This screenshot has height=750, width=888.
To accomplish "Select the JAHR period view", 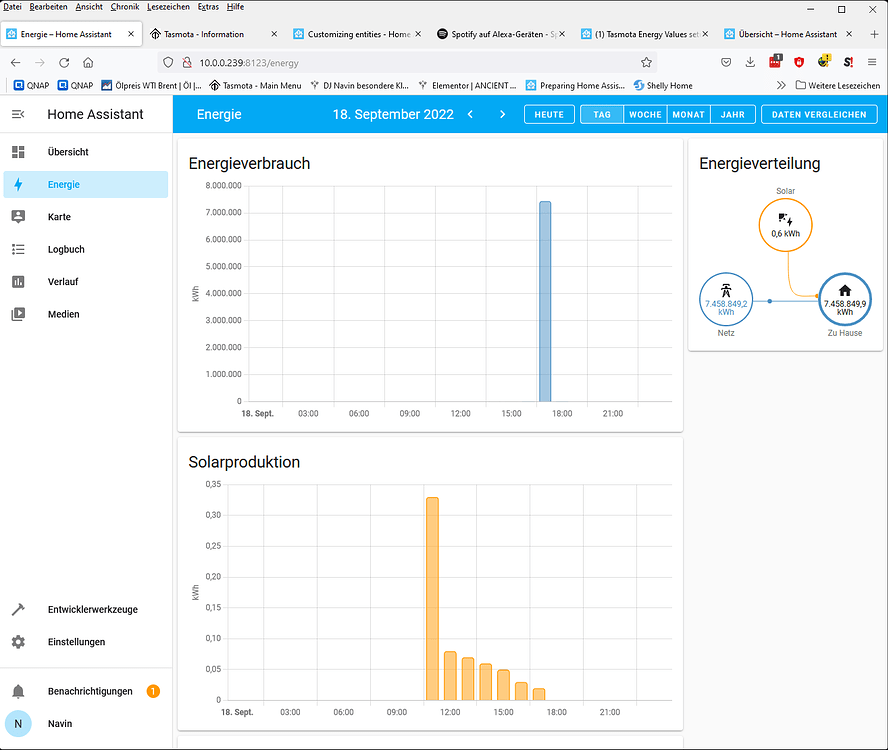I will pos(733,114).
